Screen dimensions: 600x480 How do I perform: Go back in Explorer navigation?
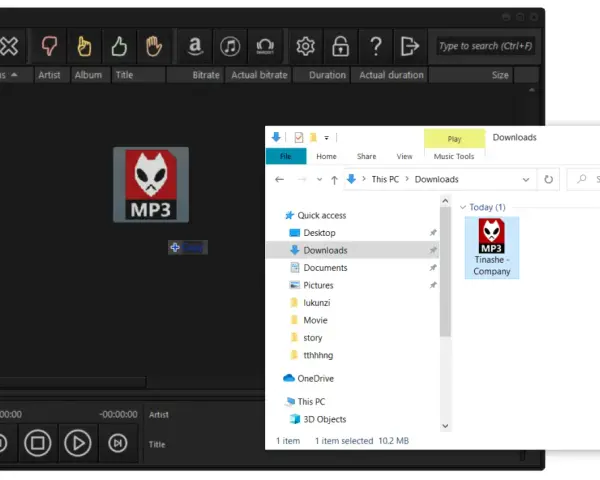point(279,179)
